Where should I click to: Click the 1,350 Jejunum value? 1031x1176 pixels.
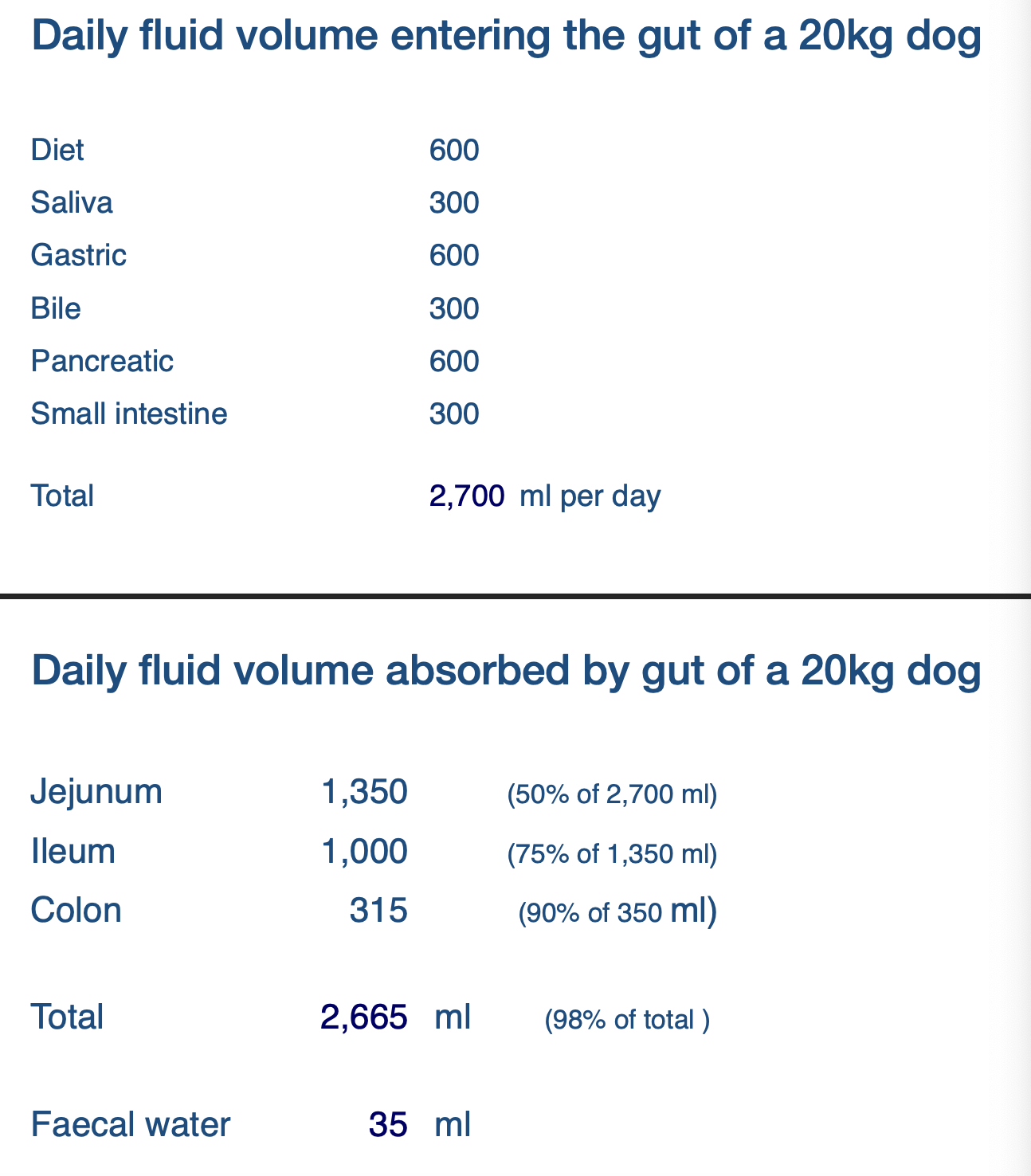[x=364, y=791]
